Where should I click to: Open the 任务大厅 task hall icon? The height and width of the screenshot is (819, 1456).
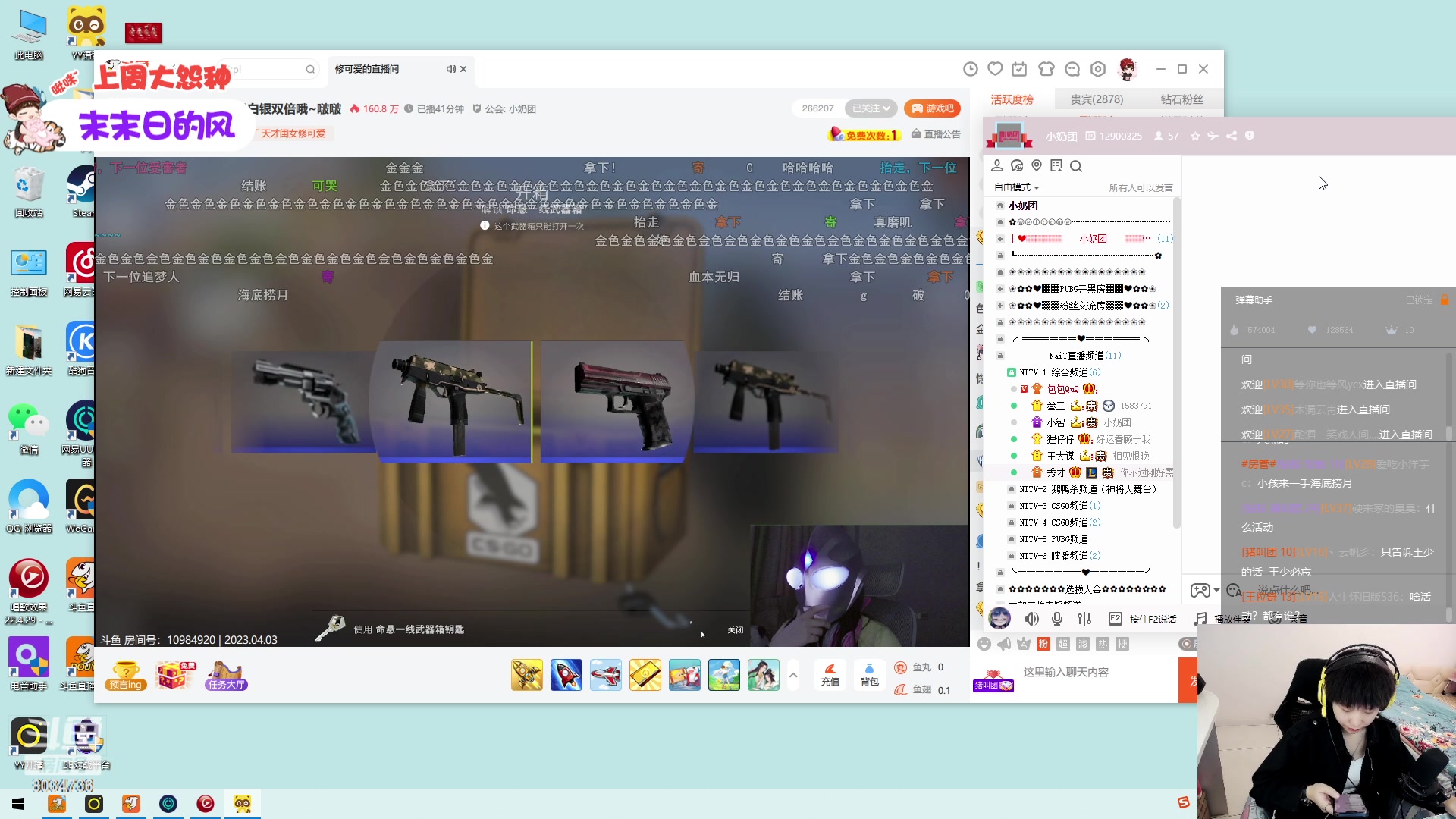[x=225, y=675]
